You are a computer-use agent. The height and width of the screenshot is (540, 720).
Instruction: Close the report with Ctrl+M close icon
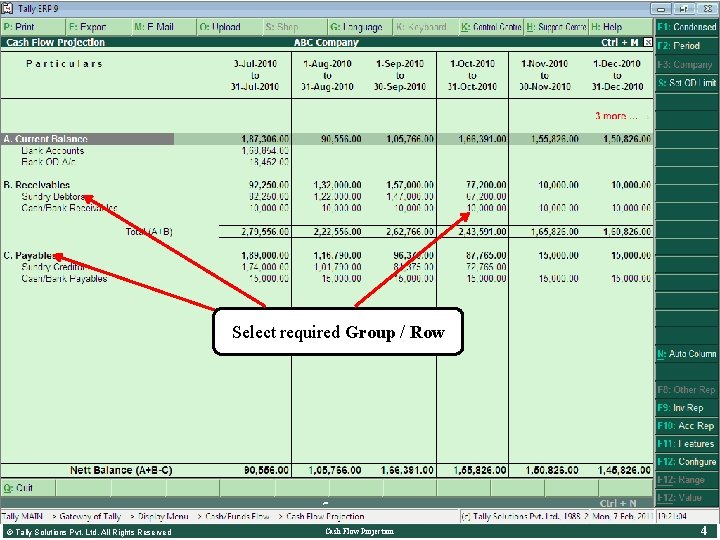point(647,42)
